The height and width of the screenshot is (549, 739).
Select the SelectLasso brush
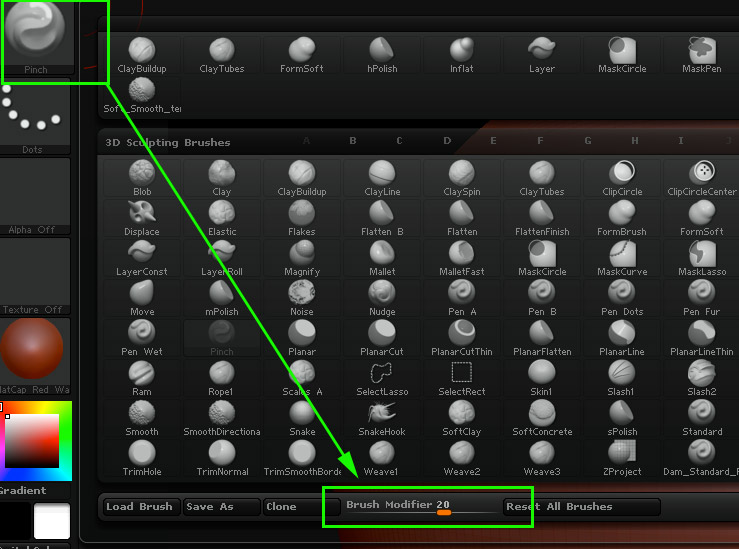382,378
